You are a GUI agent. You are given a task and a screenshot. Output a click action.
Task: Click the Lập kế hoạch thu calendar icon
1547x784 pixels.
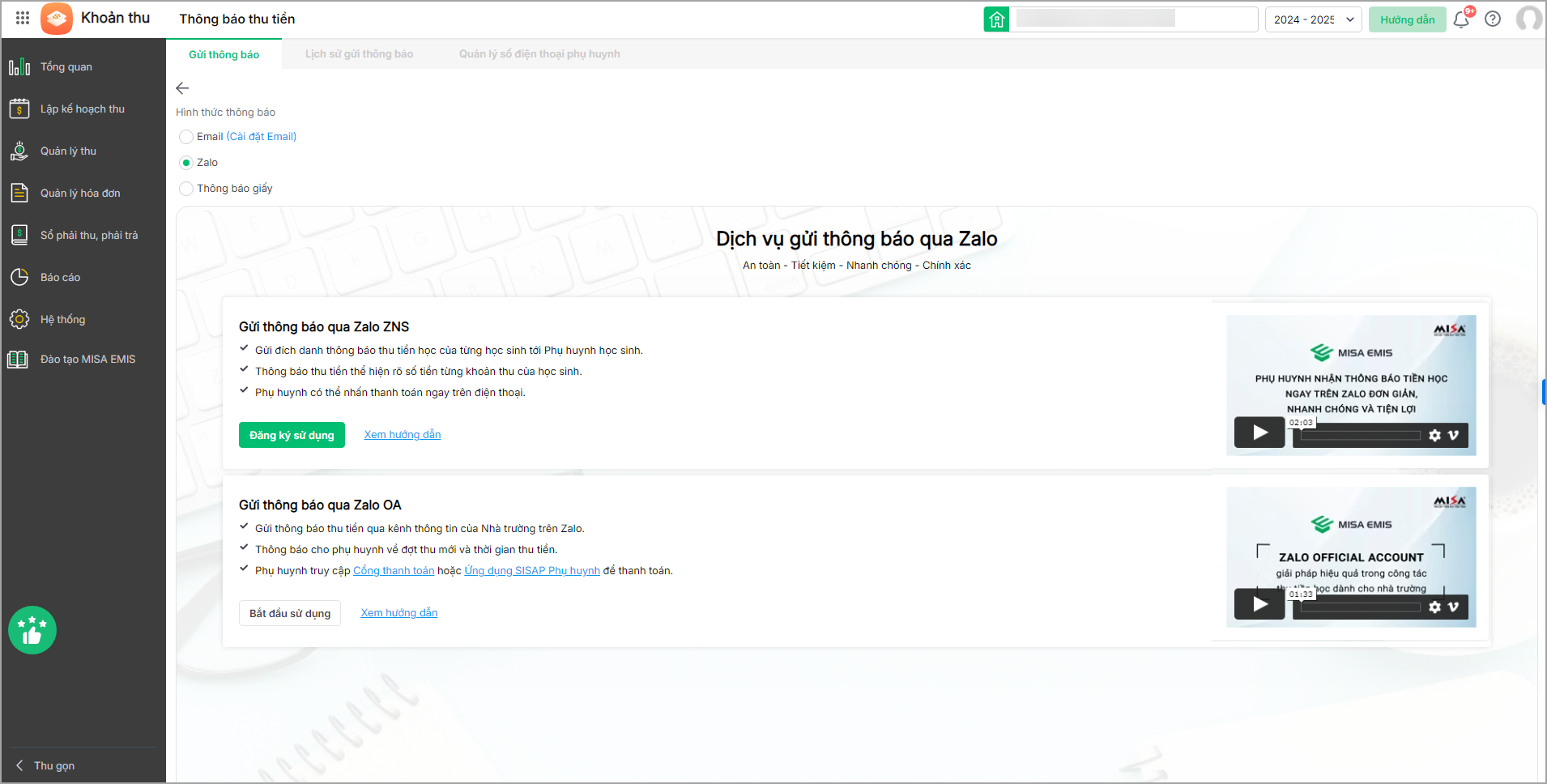tap(19, 109)
